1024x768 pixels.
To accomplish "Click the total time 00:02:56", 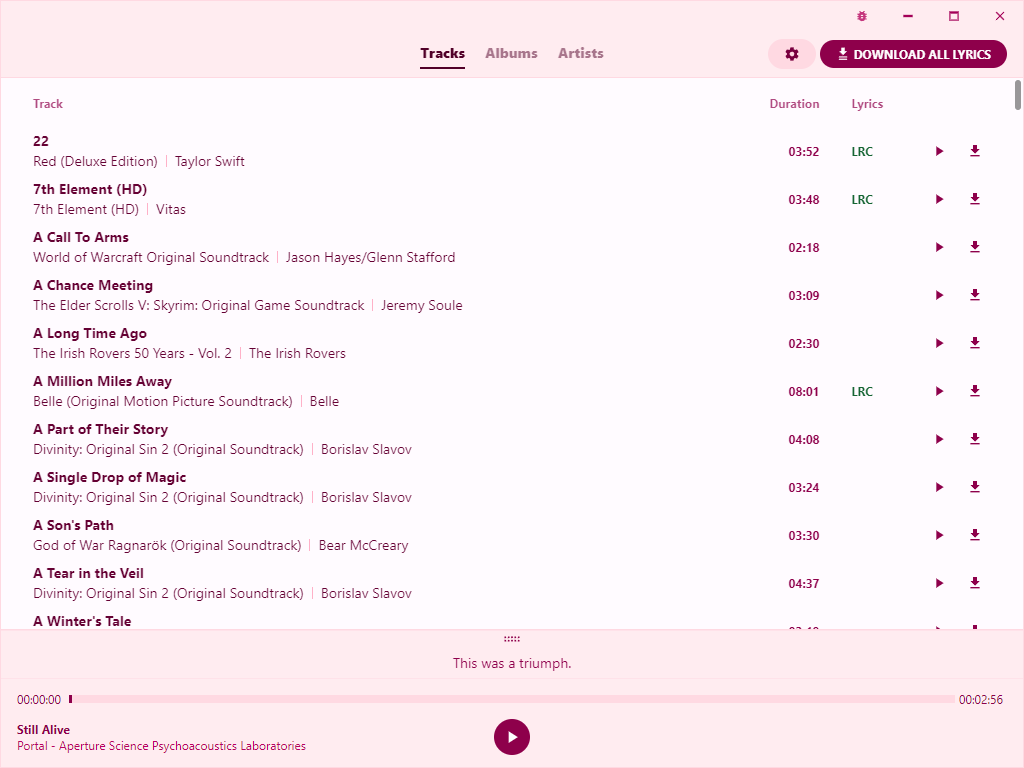I will point(981,699).
